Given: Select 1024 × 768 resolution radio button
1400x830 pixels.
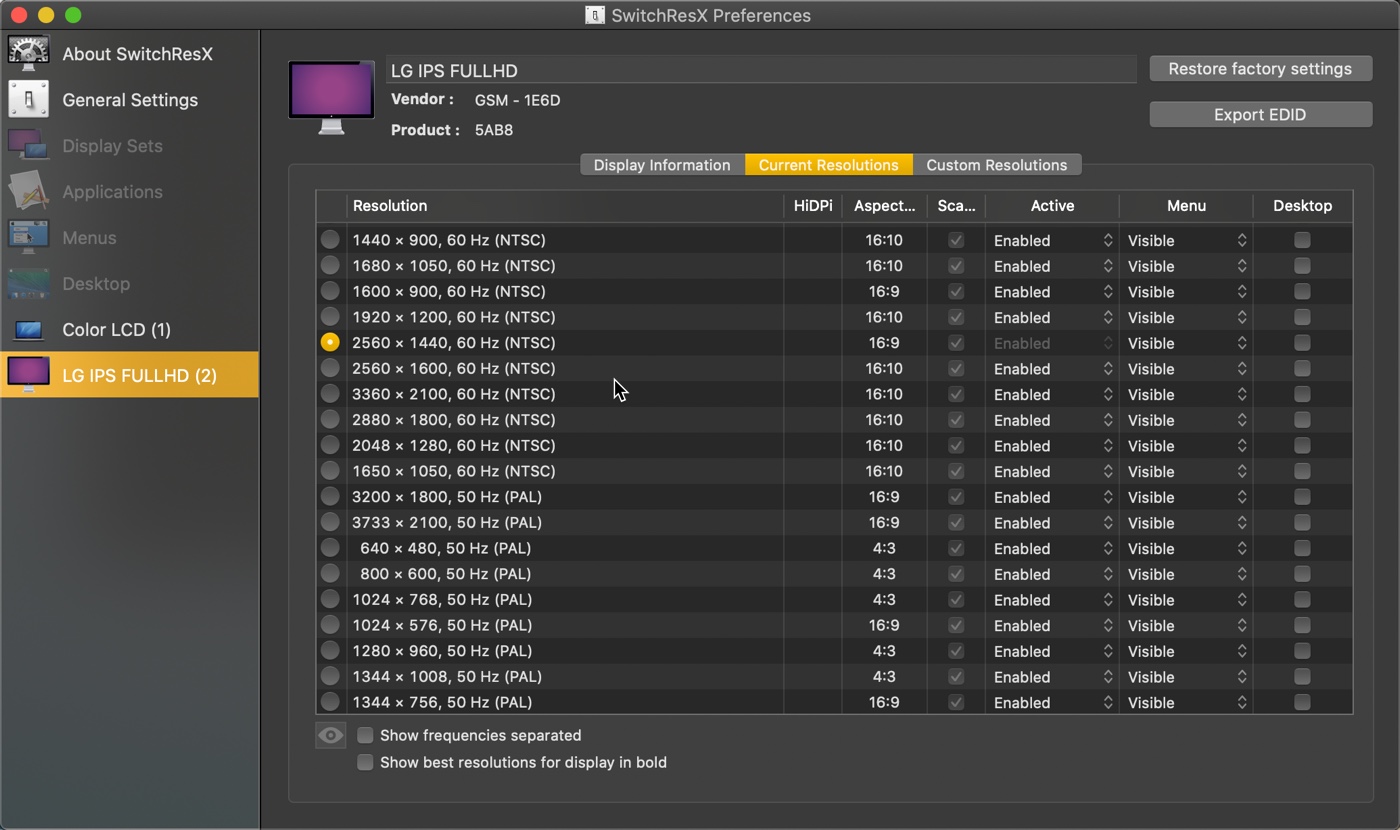Looking at the screenshot, I should (x=330, y=599).
